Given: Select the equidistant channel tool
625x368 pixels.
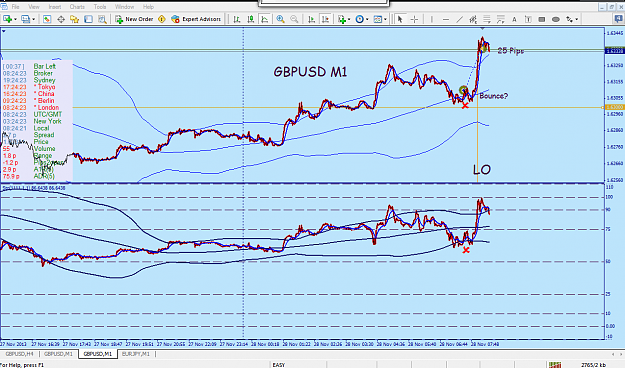Looking at the screenshot, I should click(473, 19).
